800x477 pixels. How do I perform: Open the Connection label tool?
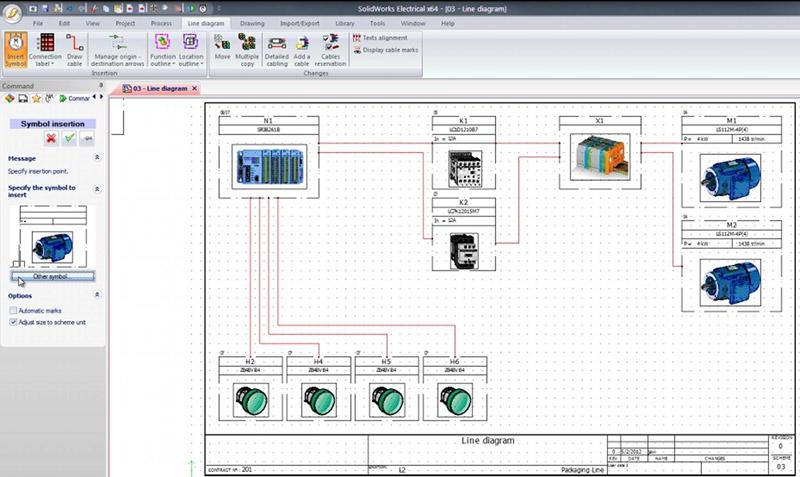click(45, 49)
